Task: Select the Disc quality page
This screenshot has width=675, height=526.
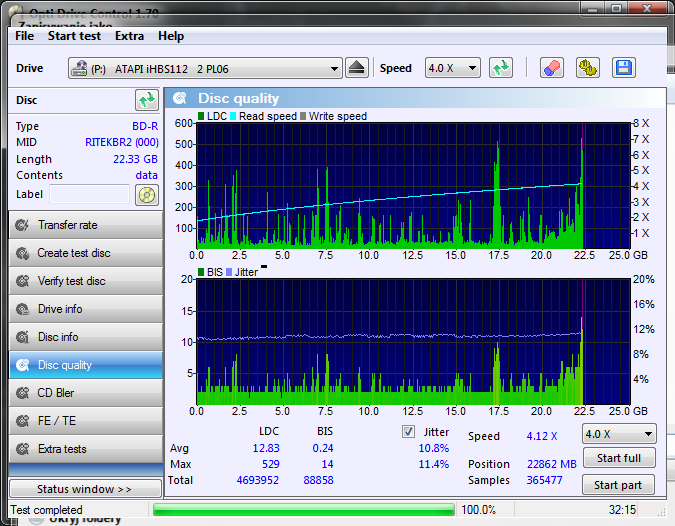Action: pos(86,365)
